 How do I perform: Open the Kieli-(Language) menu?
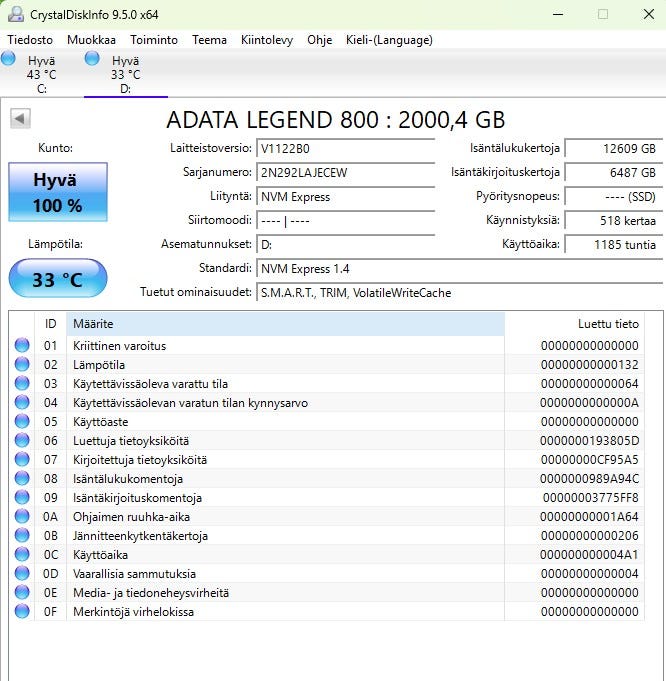point(389,40)
